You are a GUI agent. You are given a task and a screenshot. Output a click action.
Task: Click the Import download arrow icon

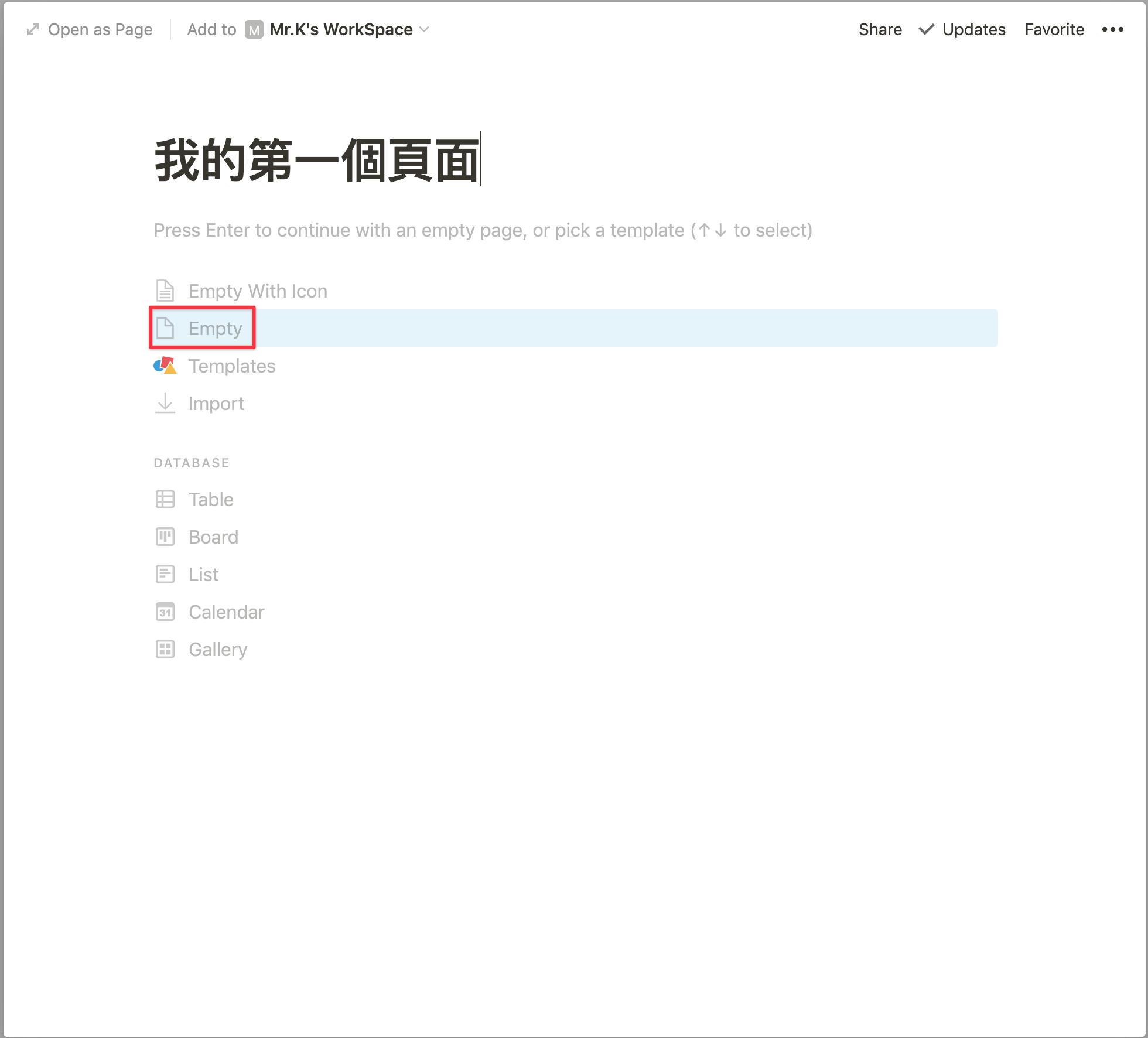(x=165, y=403)
